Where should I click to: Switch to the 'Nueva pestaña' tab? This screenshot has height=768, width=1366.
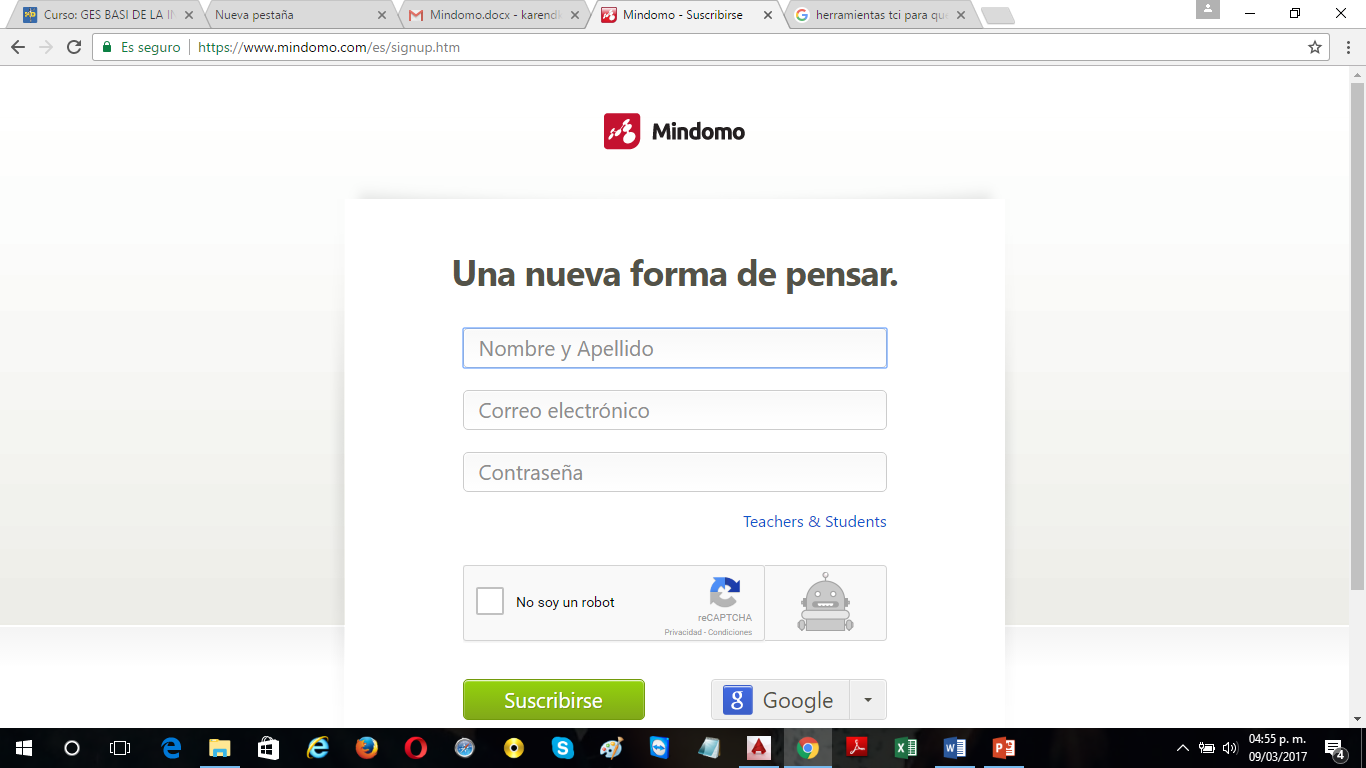click(x=299, y=15)
